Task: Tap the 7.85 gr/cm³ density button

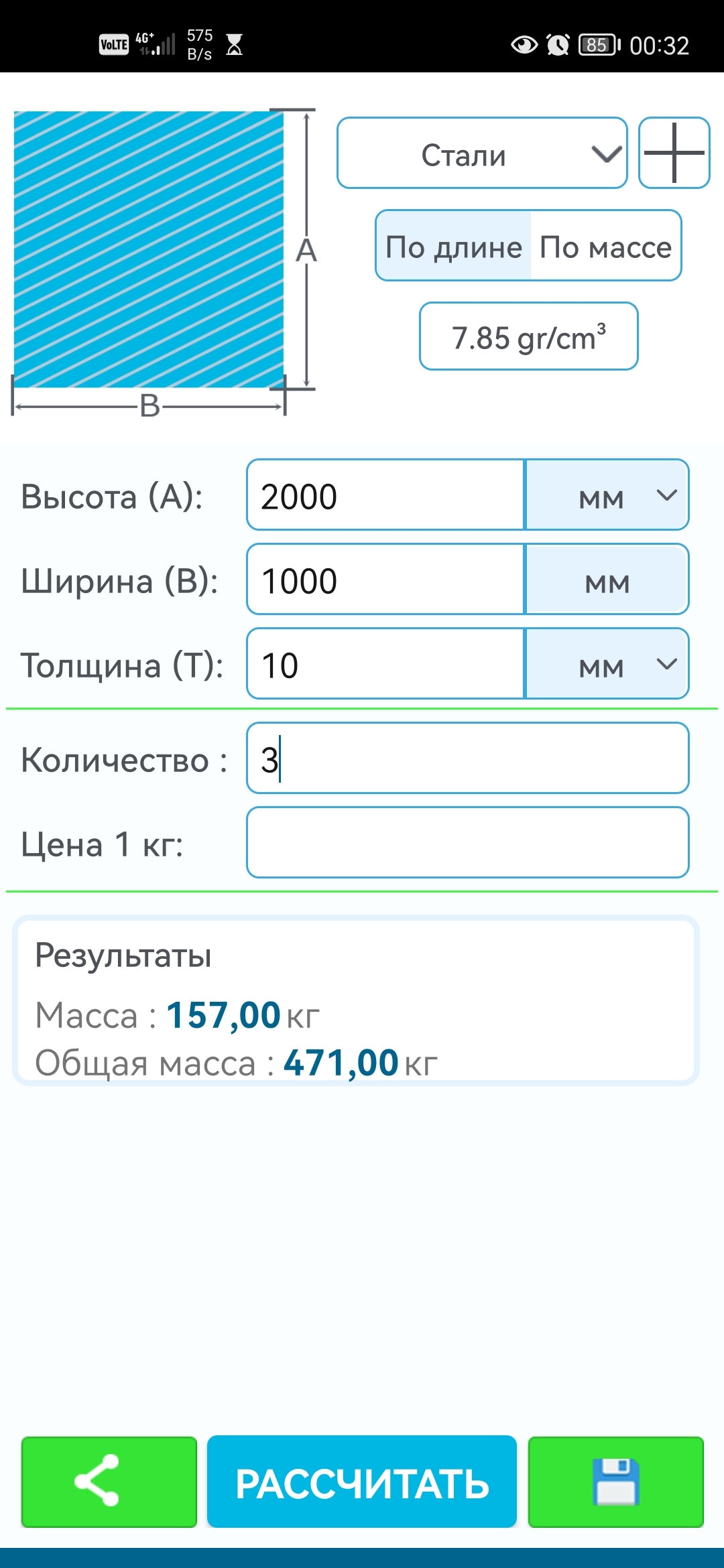Action: pyautogui.click(x=528, y=336)
